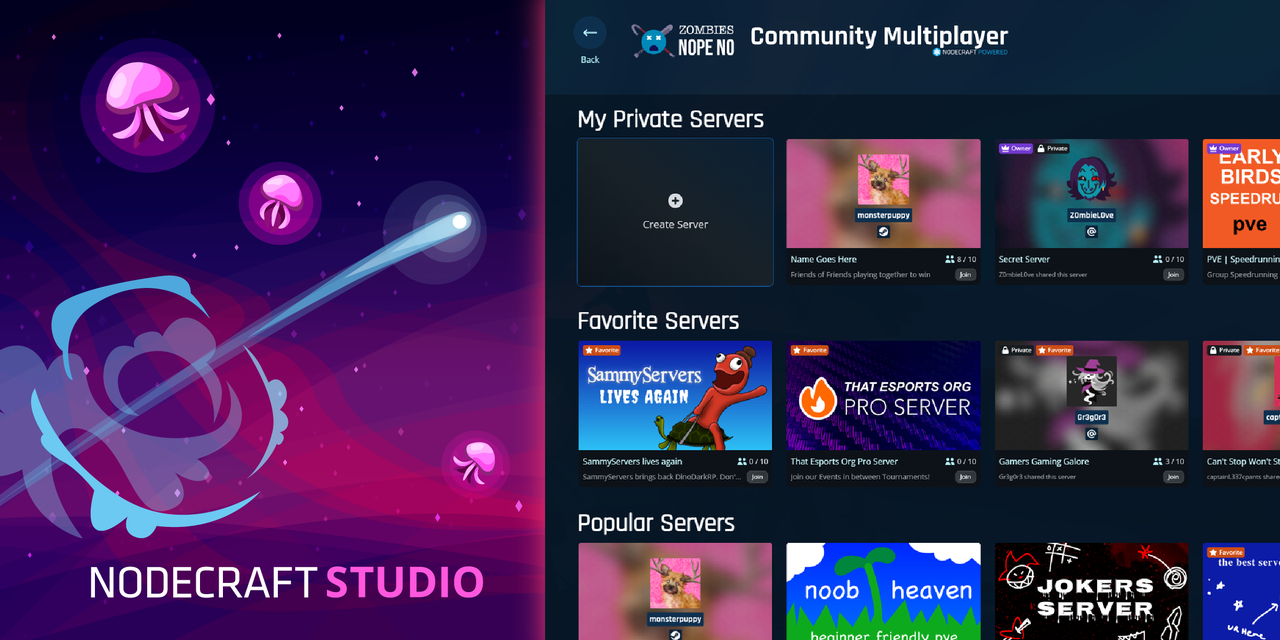Click the Steam icon under monsterpuppy

point(883,232)
